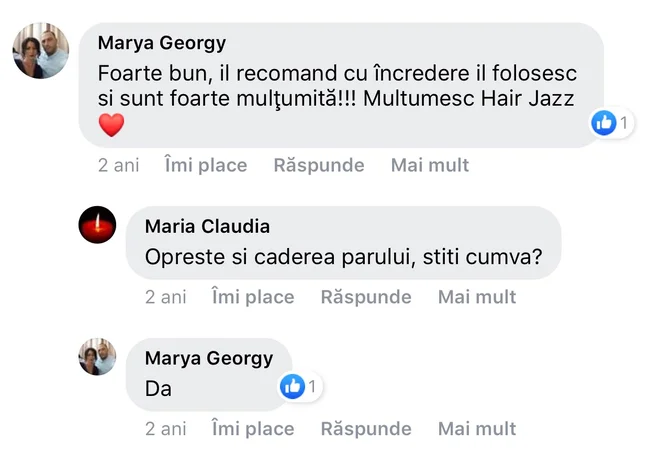This screenshot has width=650, height=454.
Task: Like Maria Claudia's reply via 'Îmi place'
Action: tap(253, 296)
